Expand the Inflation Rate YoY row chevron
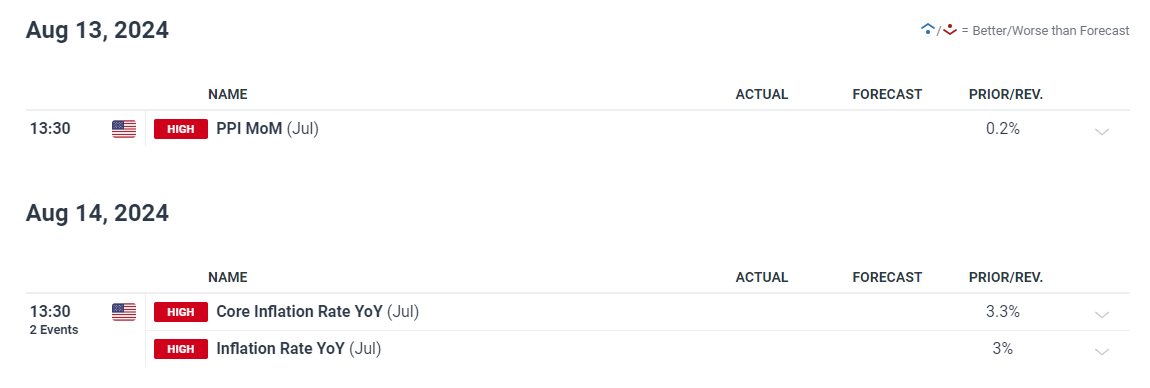 click(x=1102, y=351)
